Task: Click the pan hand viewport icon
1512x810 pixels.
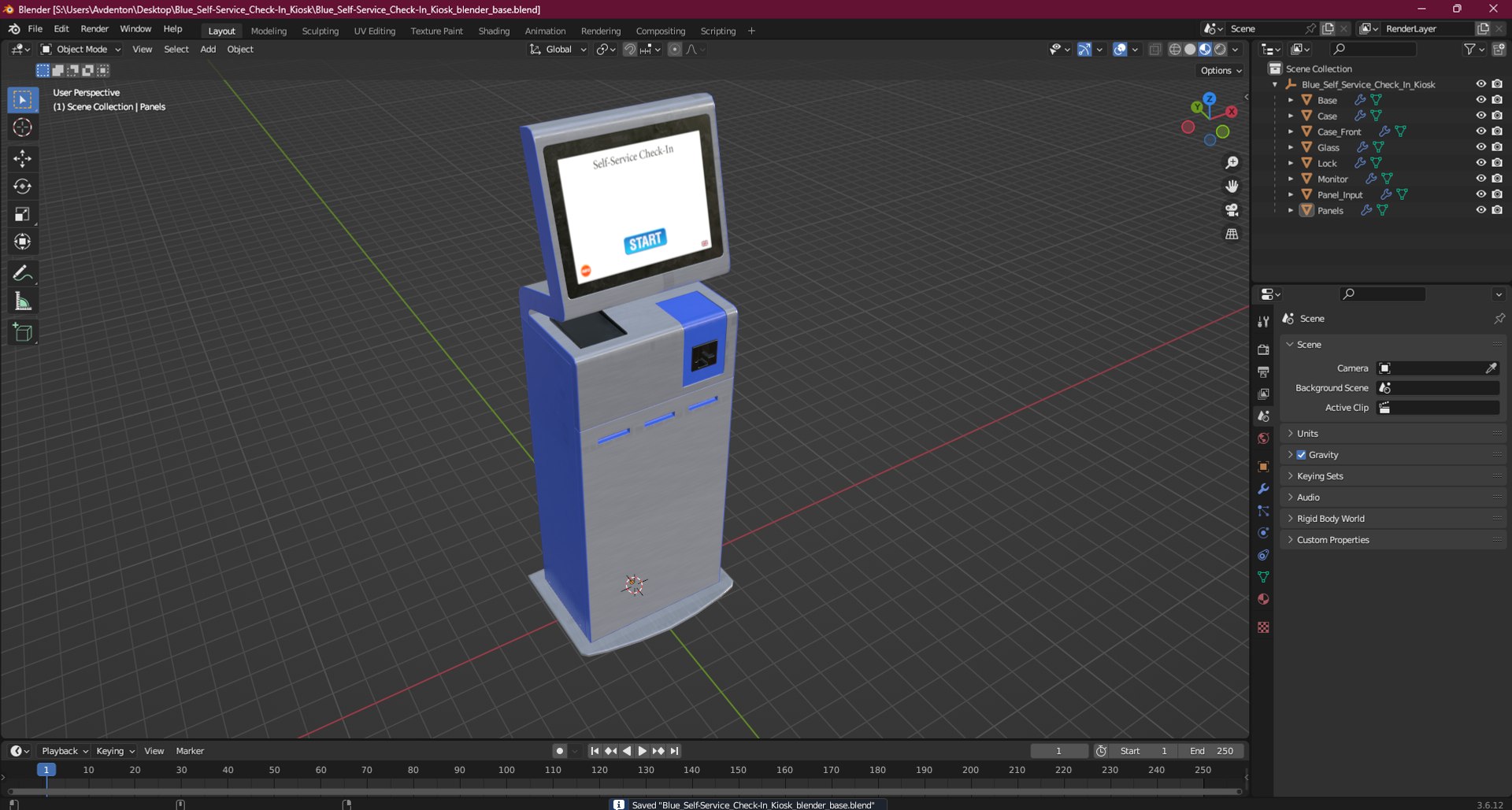Action: pos(1232,187)
